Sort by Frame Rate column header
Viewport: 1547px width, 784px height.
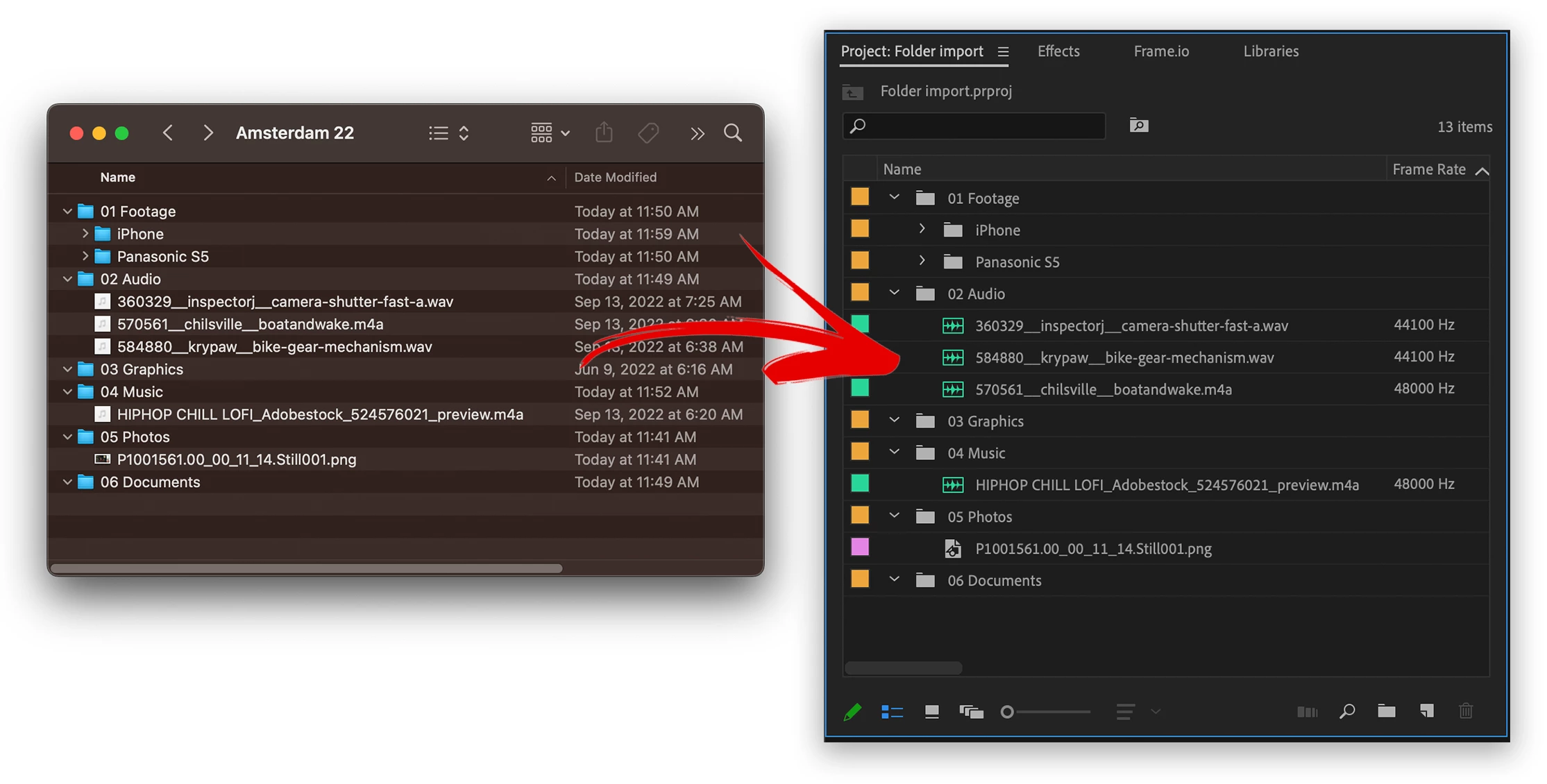[x=1428, y=169]
